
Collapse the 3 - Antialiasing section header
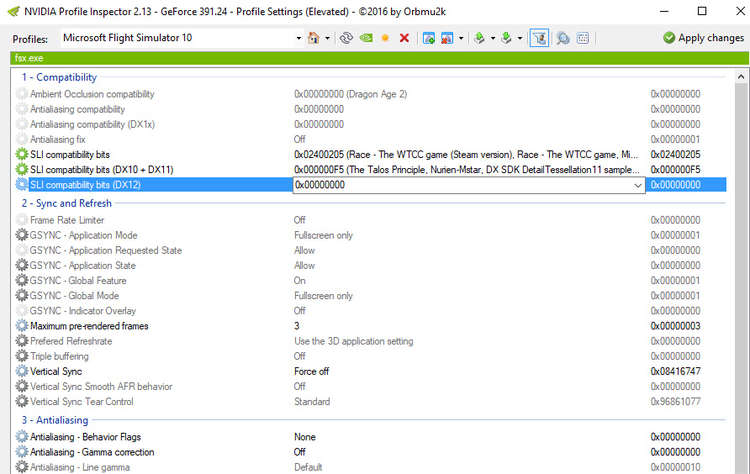click(x=55, y=420)
